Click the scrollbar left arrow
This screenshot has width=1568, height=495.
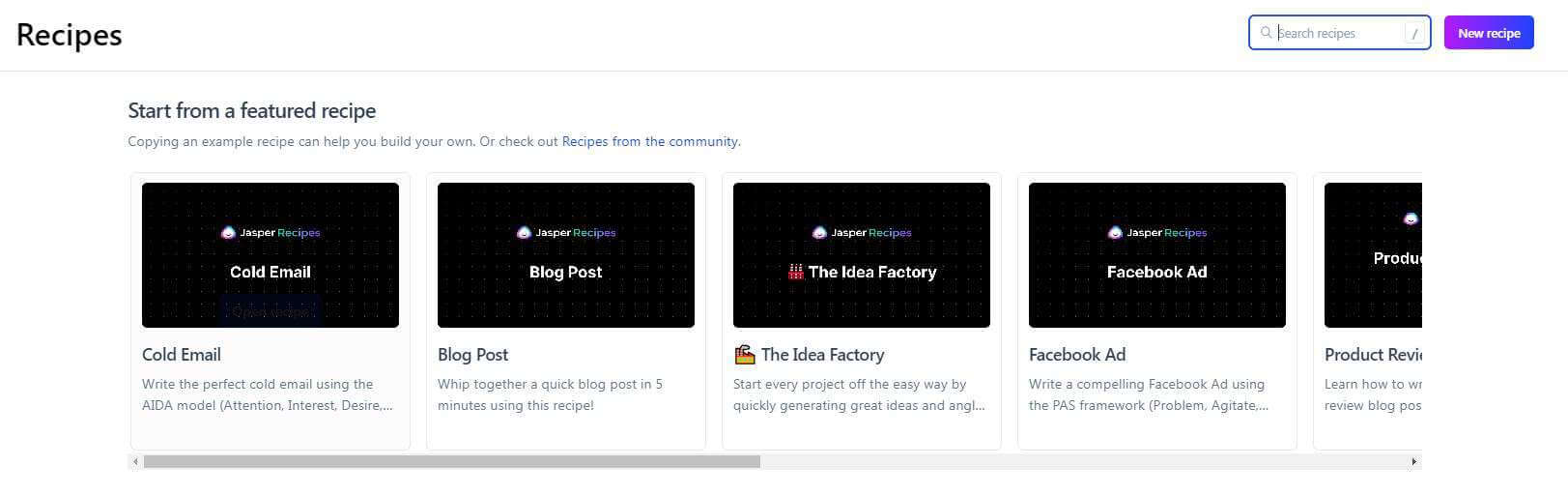(135, 462)
